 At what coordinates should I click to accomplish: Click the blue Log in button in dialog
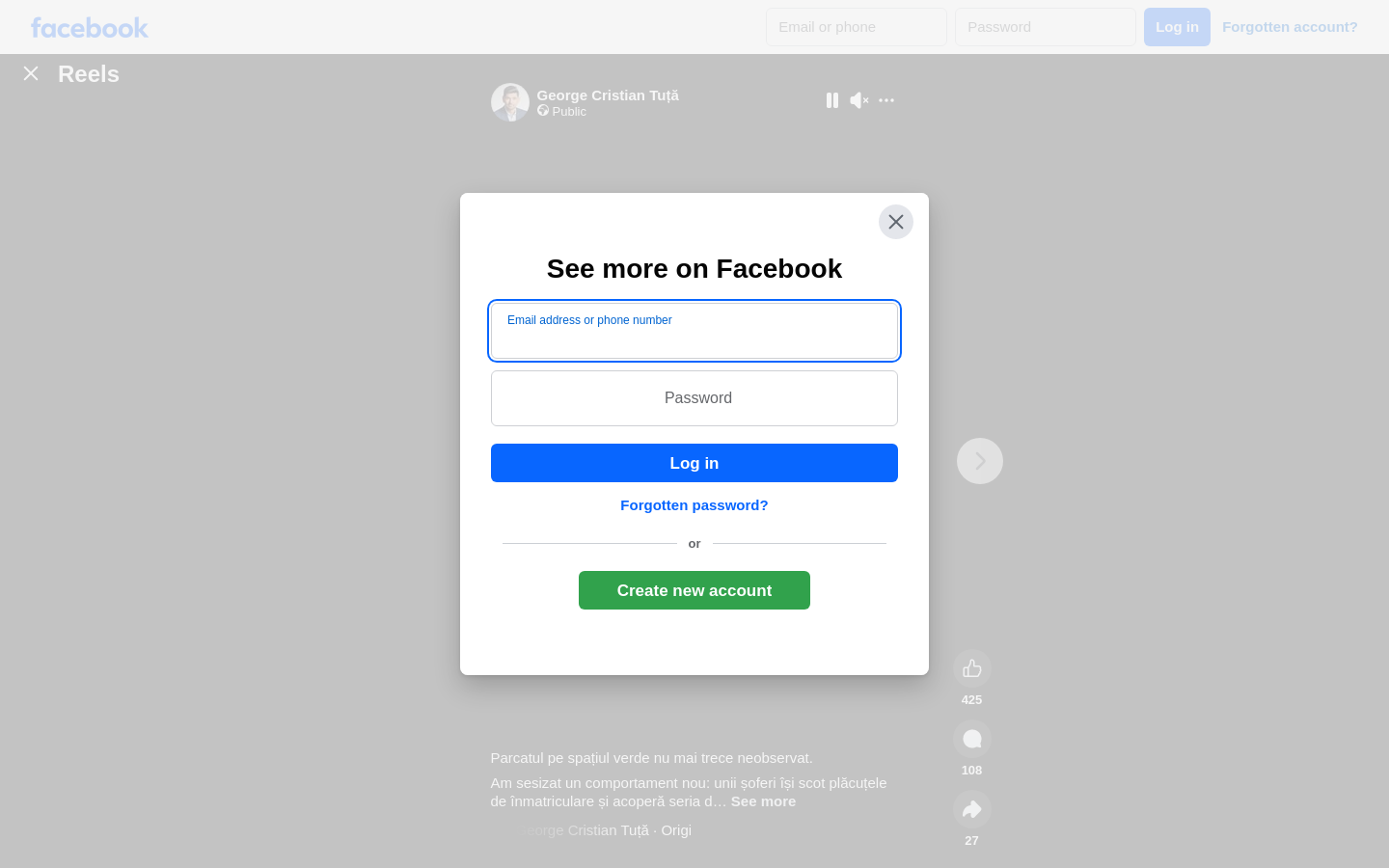click(x=694, y=463)
